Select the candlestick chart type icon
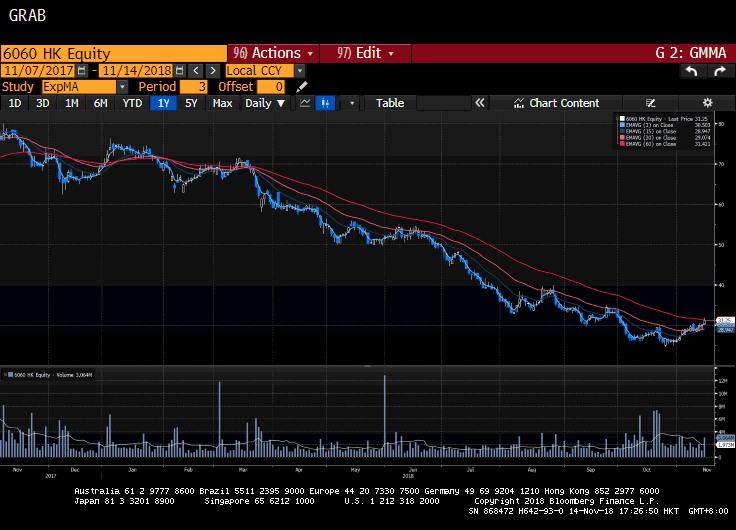This screenshot has height=530, width=736. coord(325,103)
